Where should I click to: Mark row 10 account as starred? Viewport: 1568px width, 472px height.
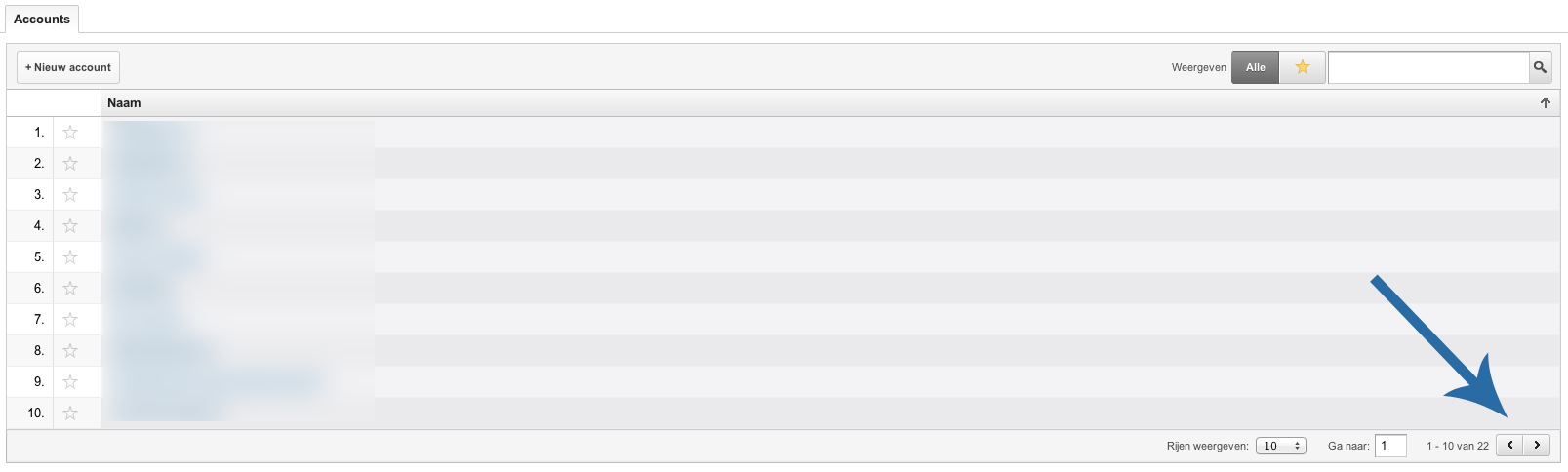click(x=70, y=413)
